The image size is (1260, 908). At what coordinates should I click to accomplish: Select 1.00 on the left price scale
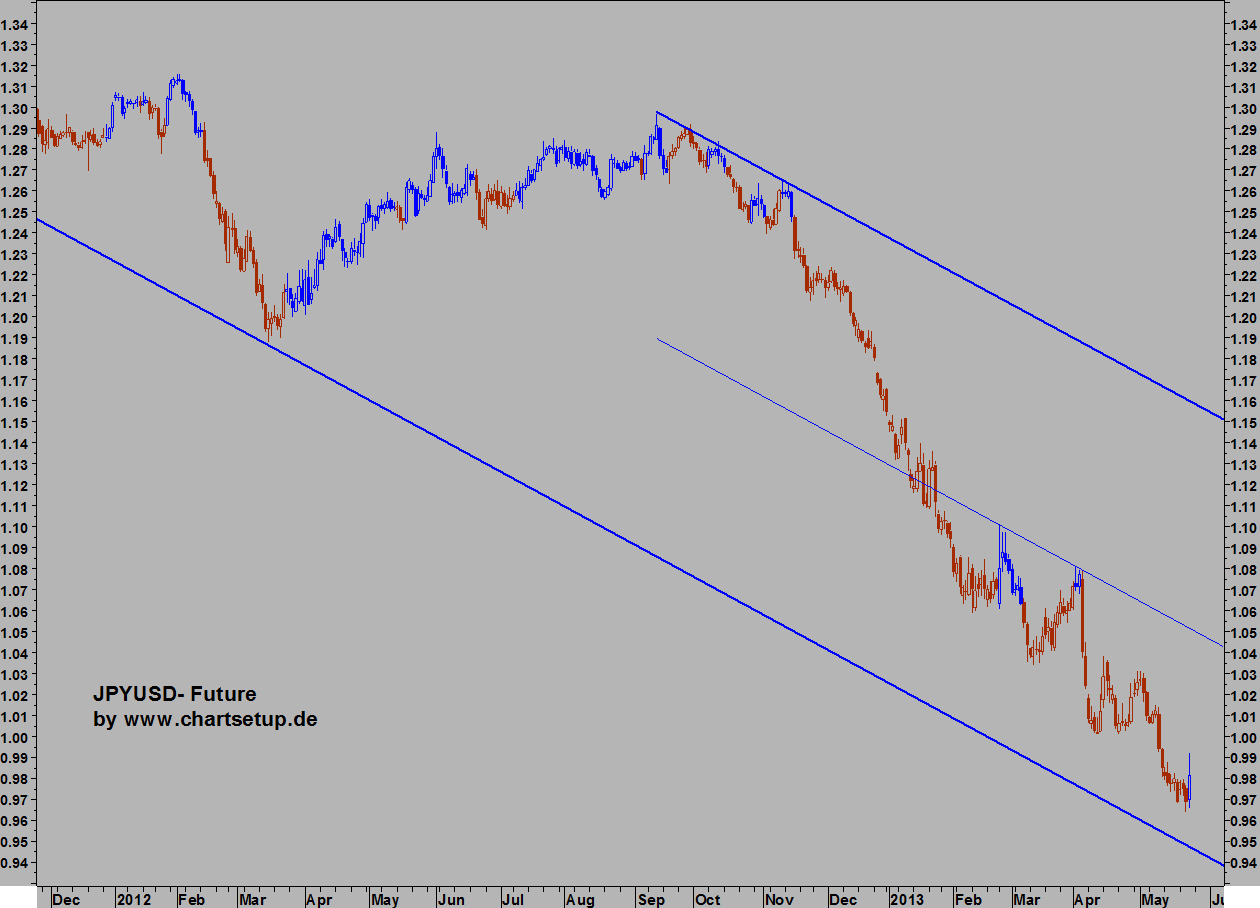pyautogui.click(x=14, y=737)
